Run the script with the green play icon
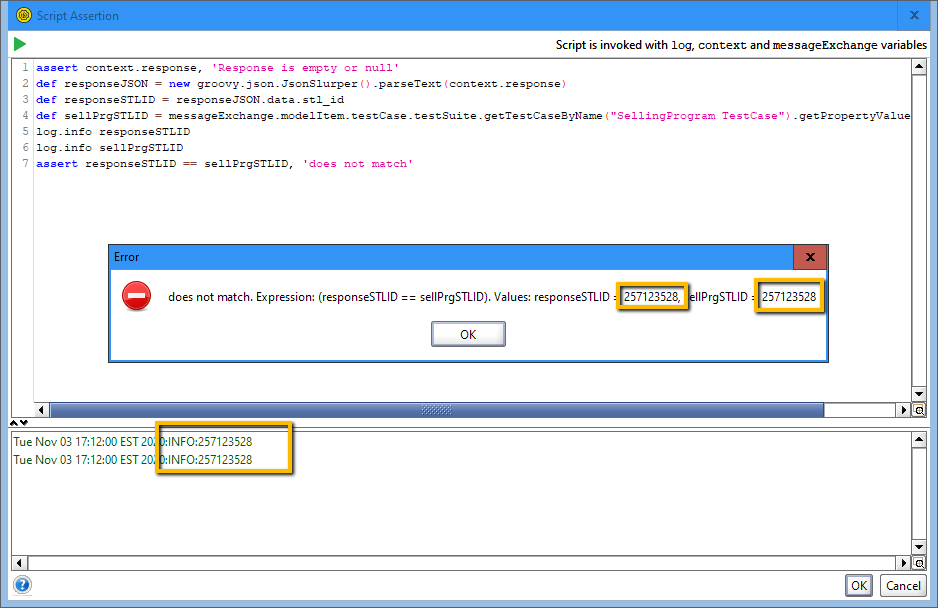This screenshot has width=938, height=608. pos(20,44)
